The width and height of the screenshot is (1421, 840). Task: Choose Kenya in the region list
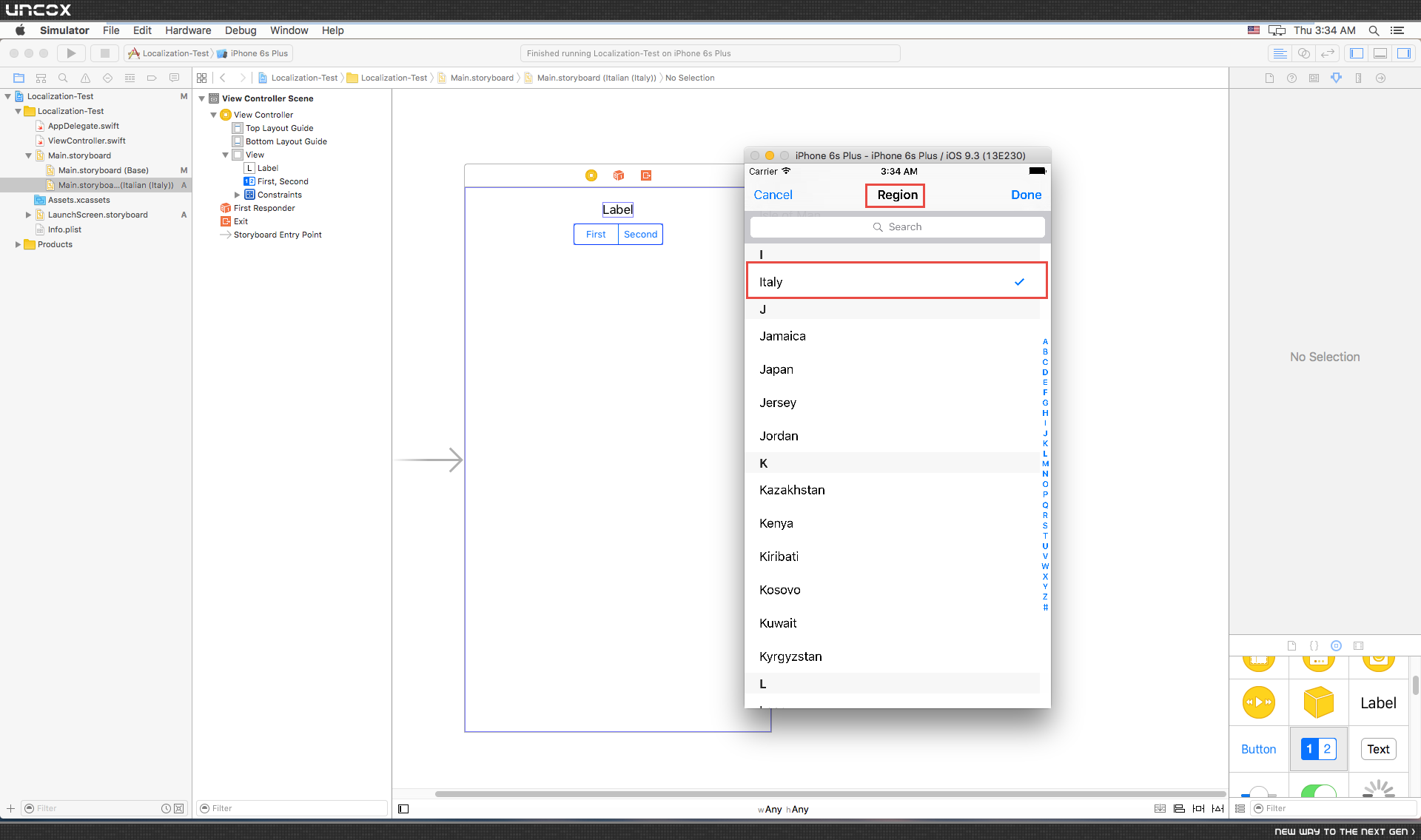click(x=893, y=523)
